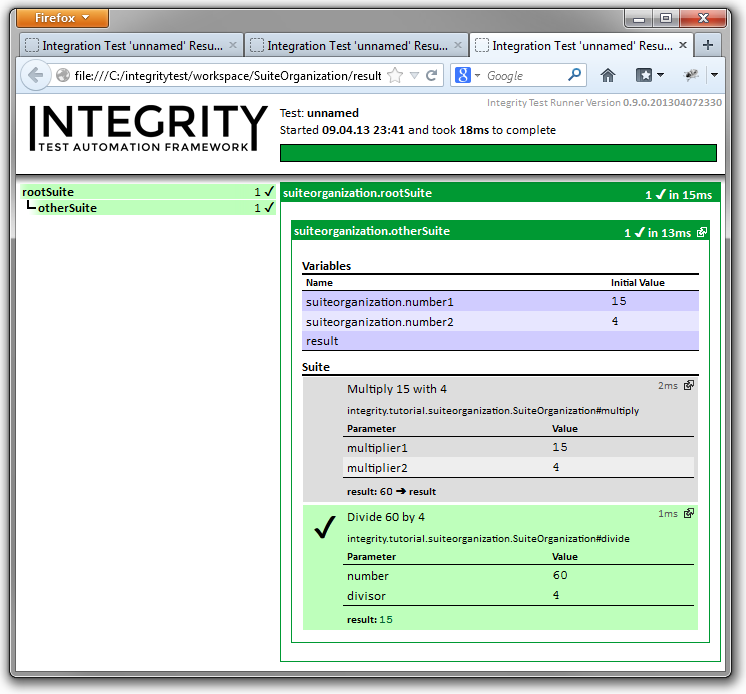Select rootSuite in the suite tree
The image size is (746, 694).
pos(48,192)
